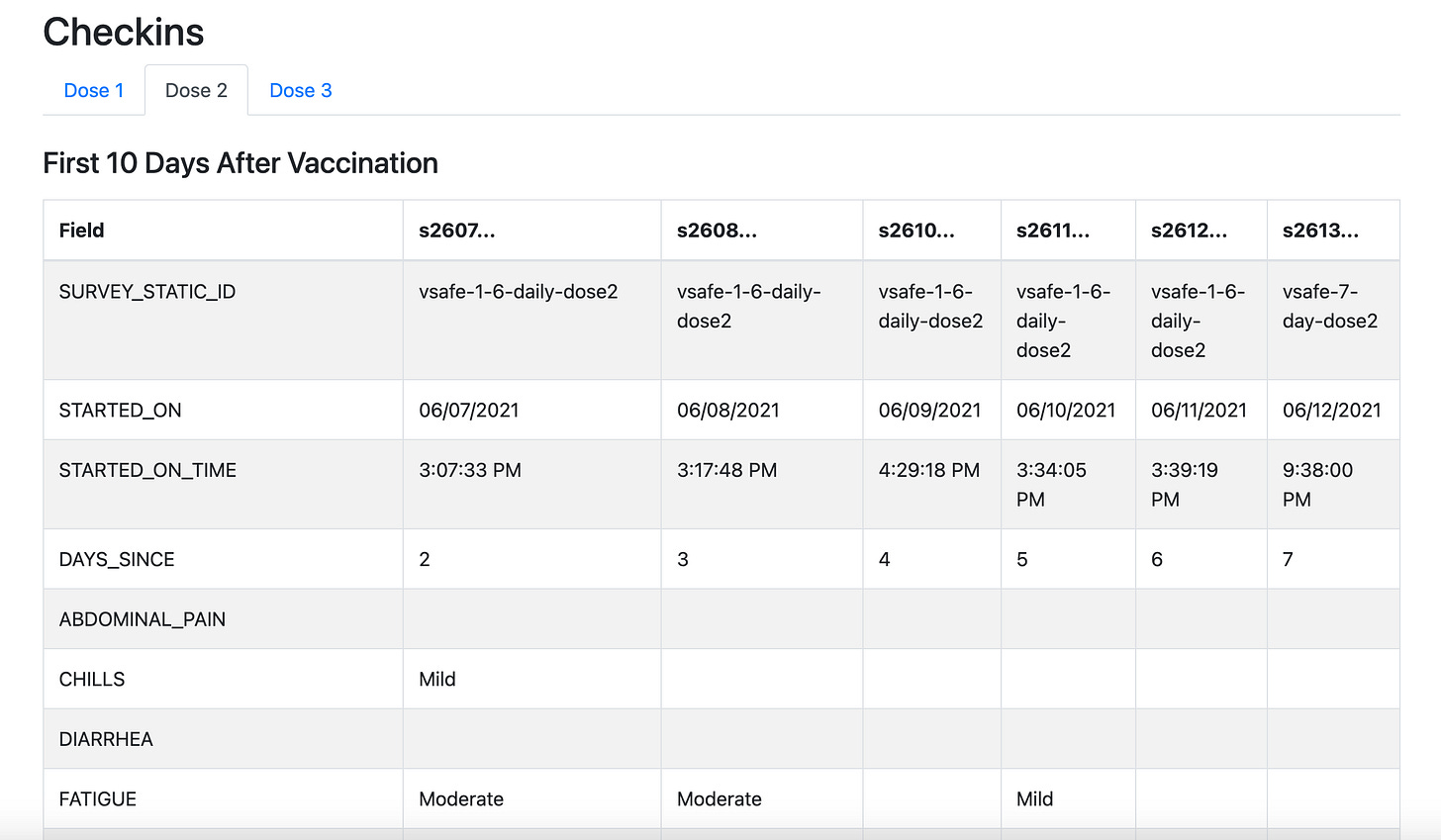Image resolution: width=1441 pixels, height=840 pixels.
Task: Click the STARTED_ON_TIME row label
Action: 147,470
